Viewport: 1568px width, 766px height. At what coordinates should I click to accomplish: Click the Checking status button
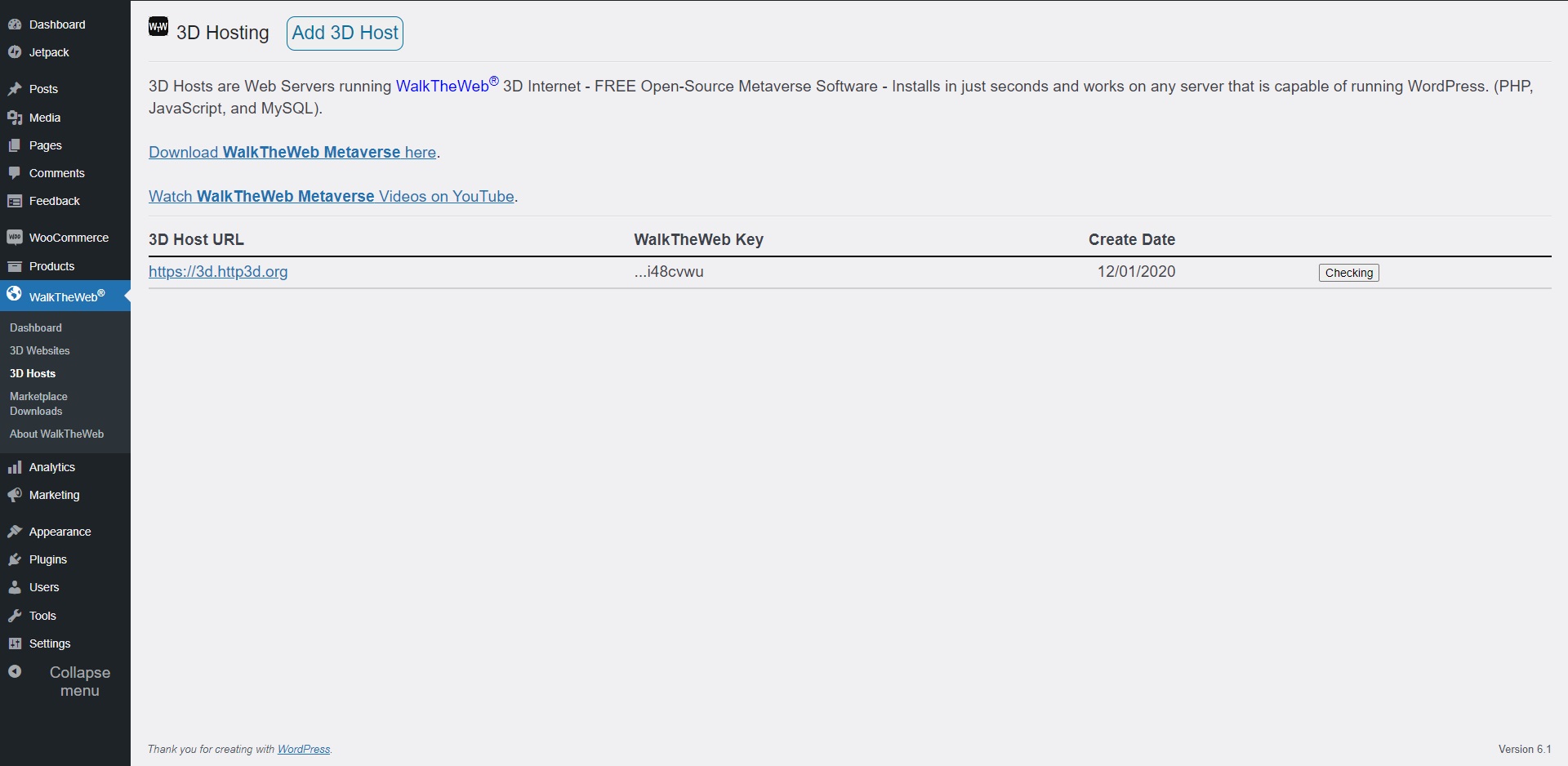[1349, 273]
